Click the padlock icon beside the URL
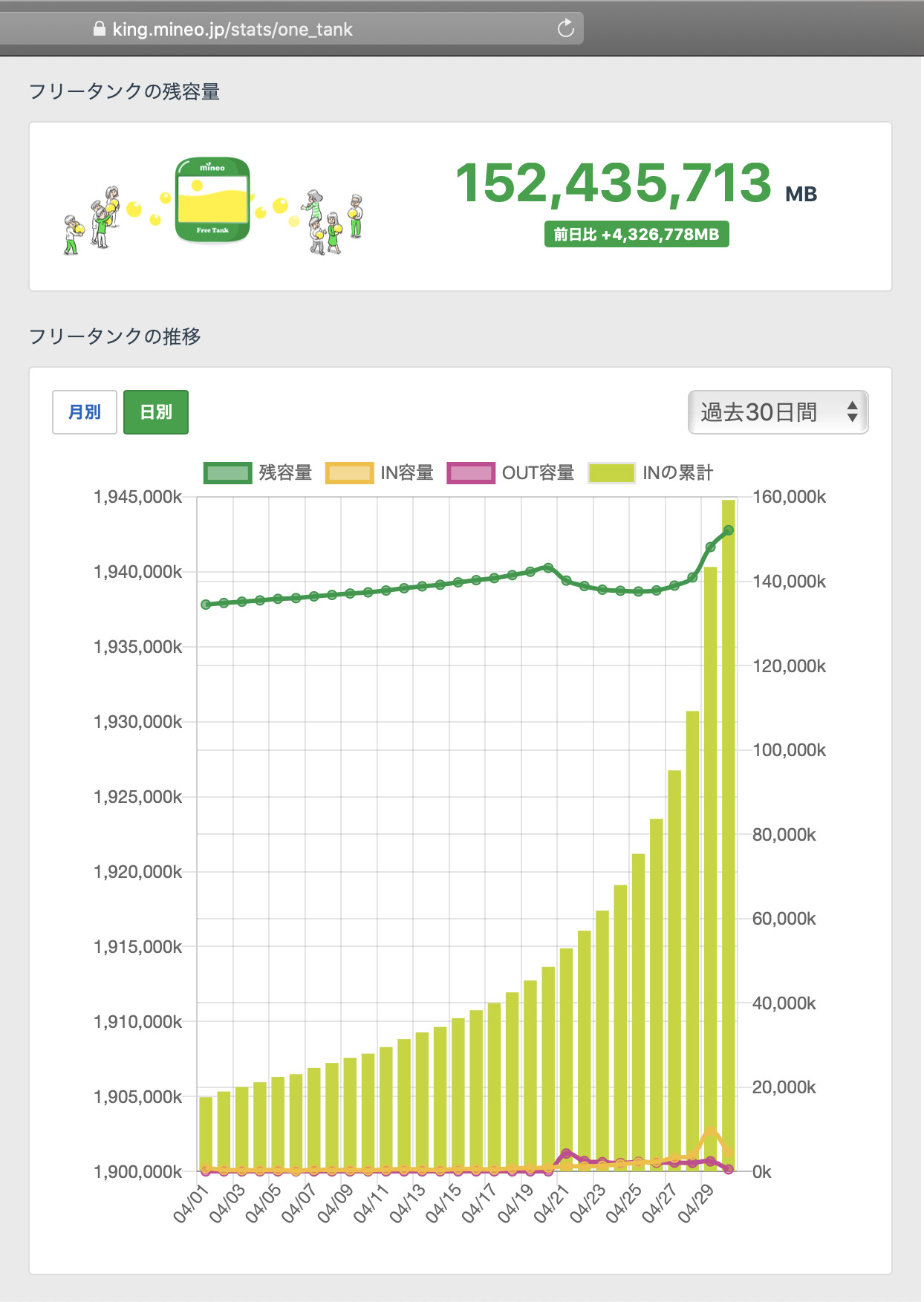Screen dimensions: 924x1302 [100, 29]
